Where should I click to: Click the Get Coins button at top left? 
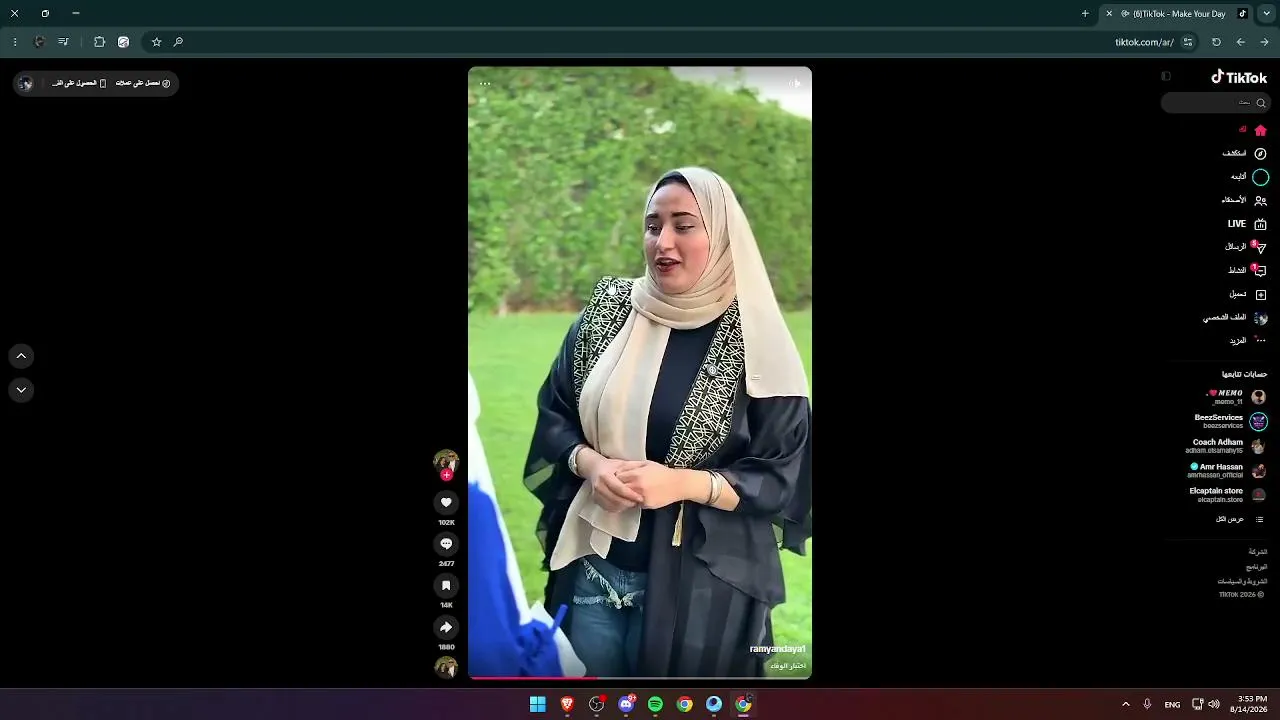[142, 83]
